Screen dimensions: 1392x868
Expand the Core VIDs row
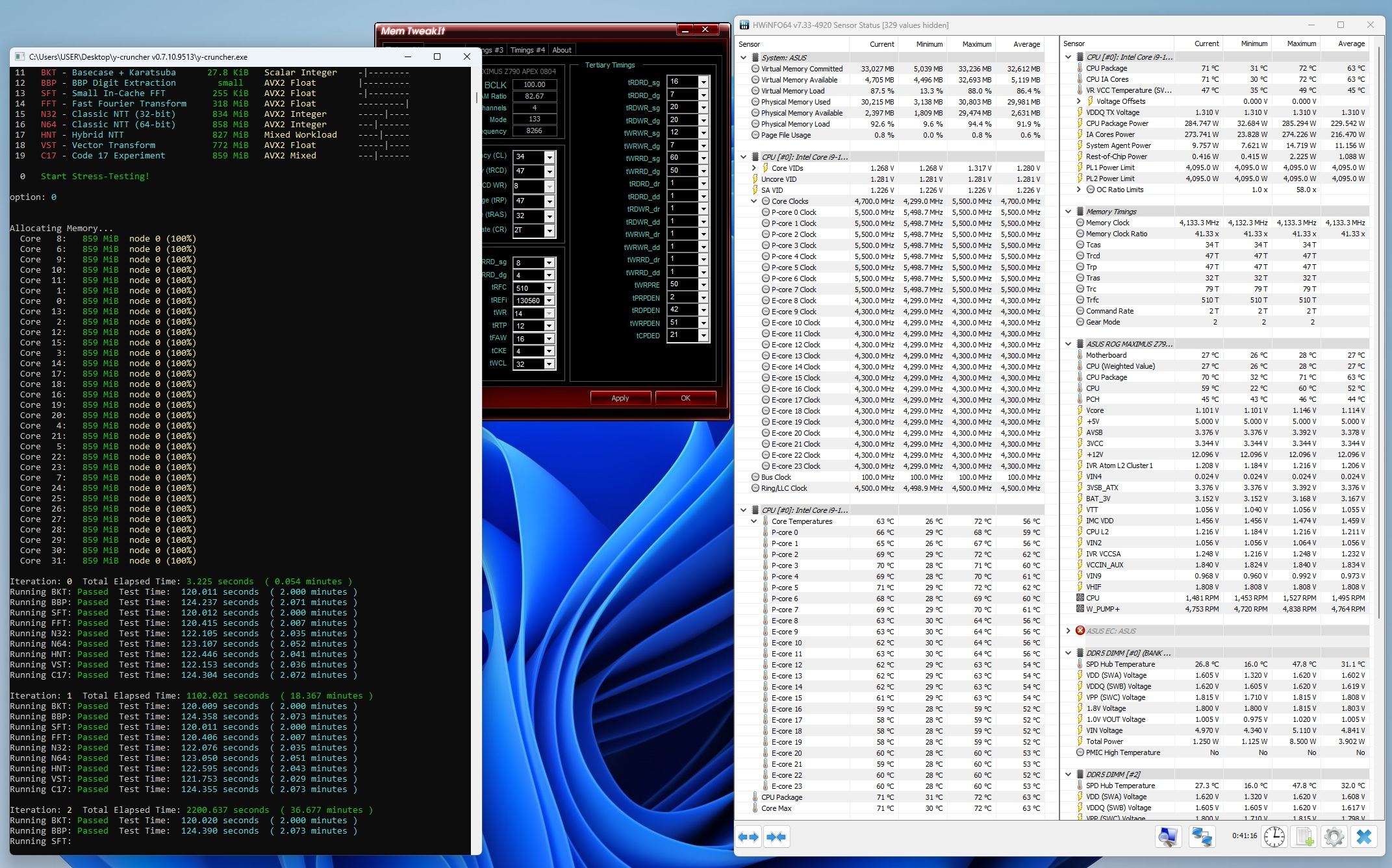pyautogui.click(x=754, y=168)
